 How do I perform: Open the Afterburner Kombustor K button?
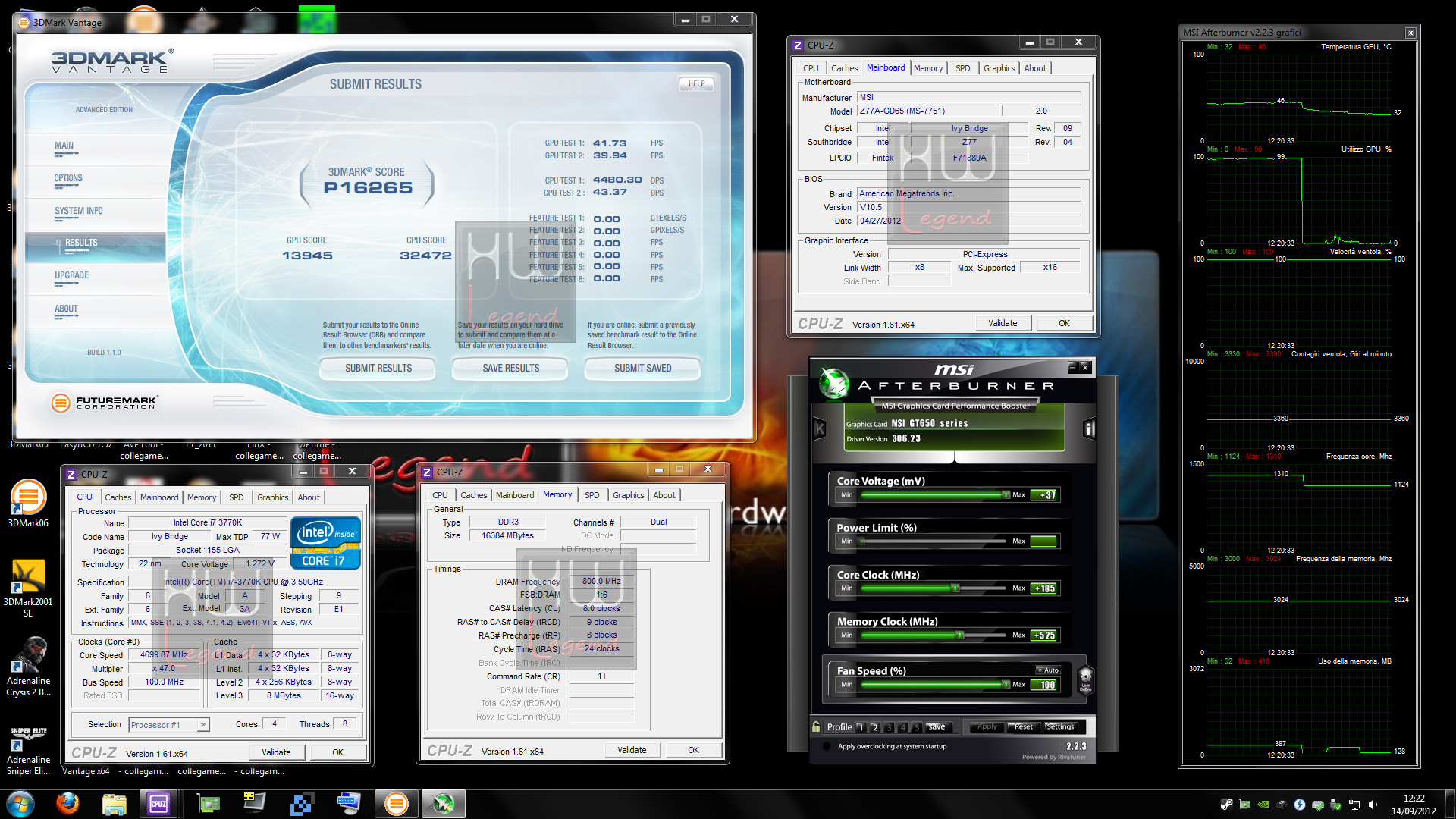(x=819, y=428)
